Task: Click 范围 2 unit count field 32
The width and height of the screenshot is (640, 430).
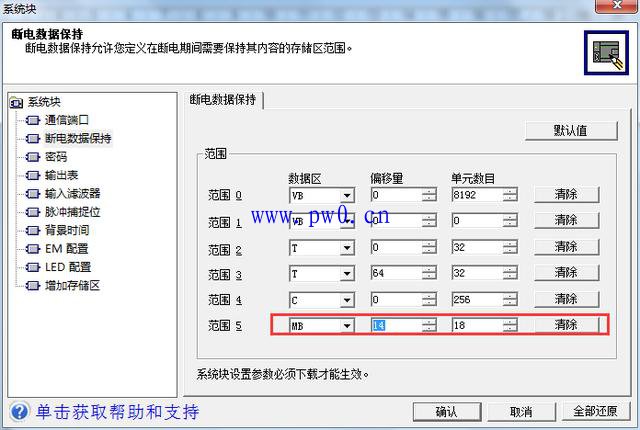Action: click(x=477, y=247)
